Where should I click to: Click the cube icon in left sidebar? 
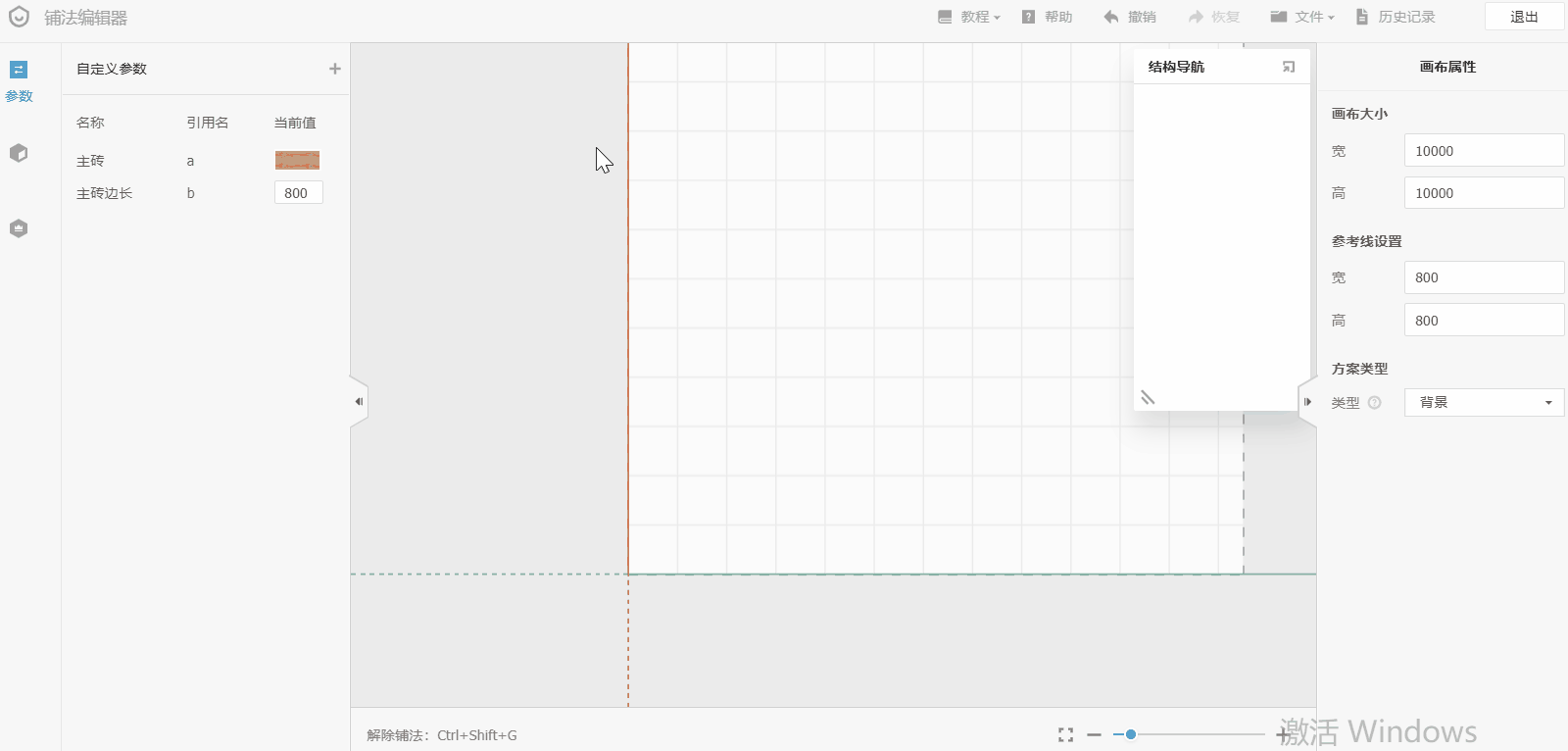coord(19,154)
